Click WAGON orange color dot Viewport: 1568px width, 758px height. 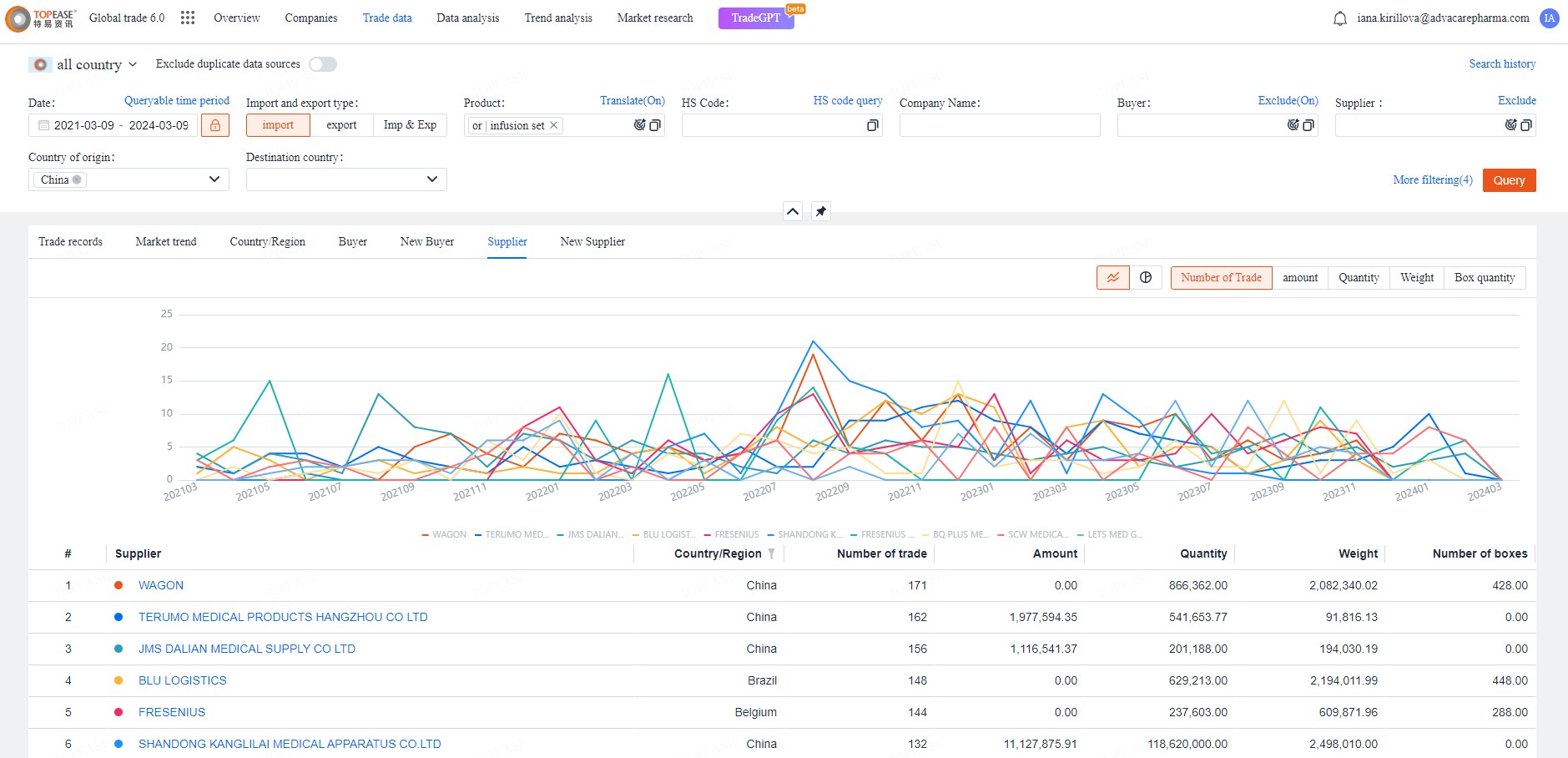tap(118, 585)
